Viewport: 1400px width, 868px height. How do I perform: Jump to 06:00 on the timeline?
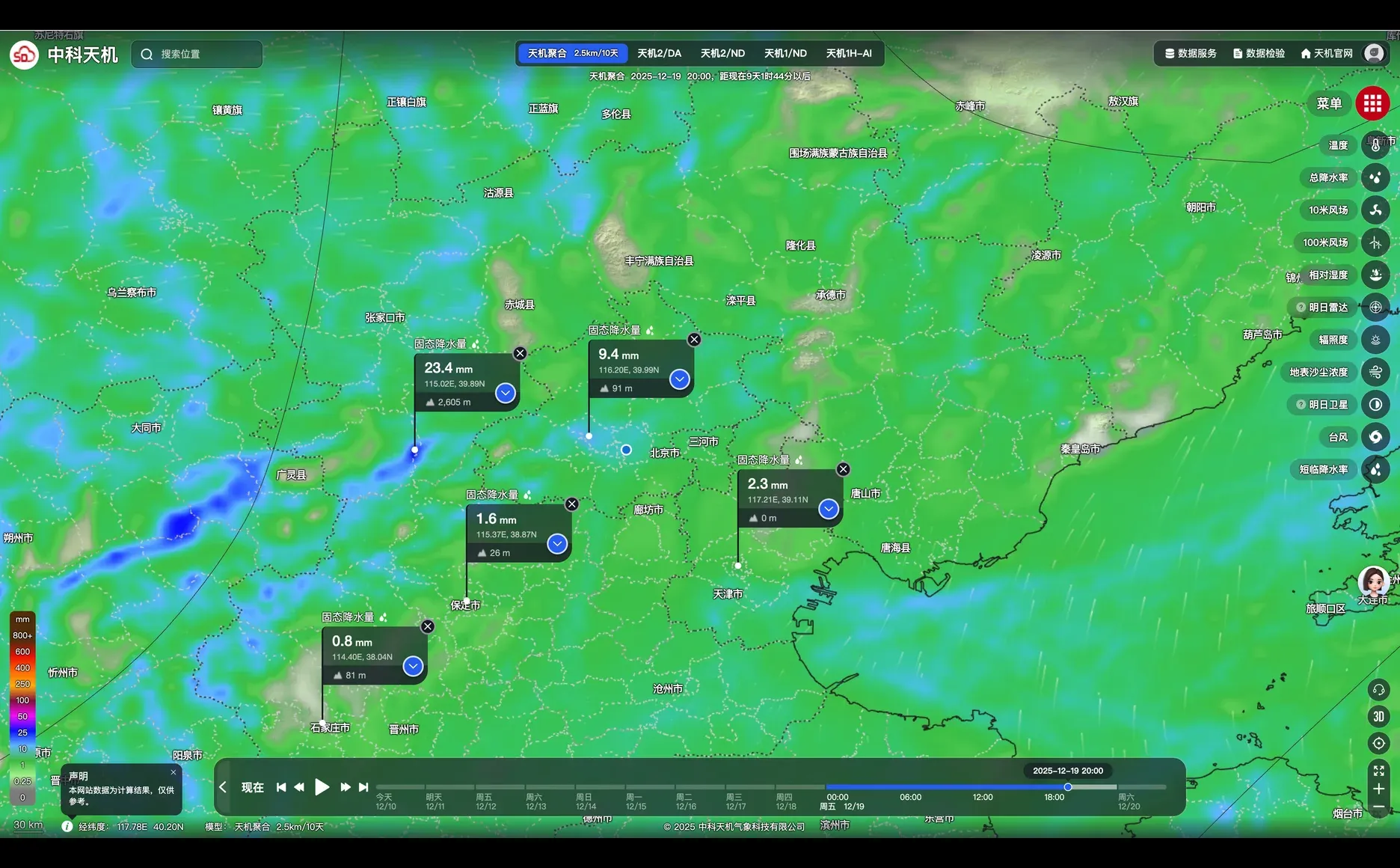click(x=910, y=798)
